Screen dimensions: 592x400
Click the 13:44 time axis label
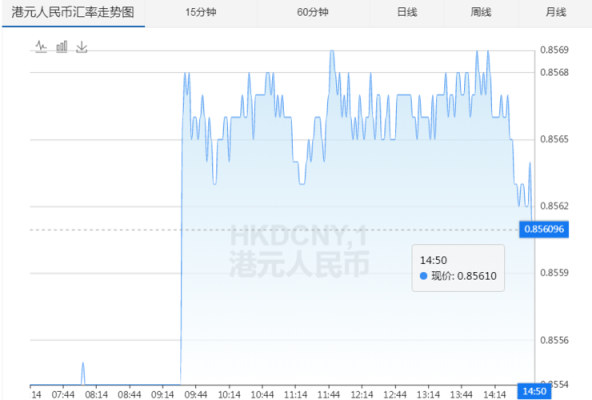(461, 395)
